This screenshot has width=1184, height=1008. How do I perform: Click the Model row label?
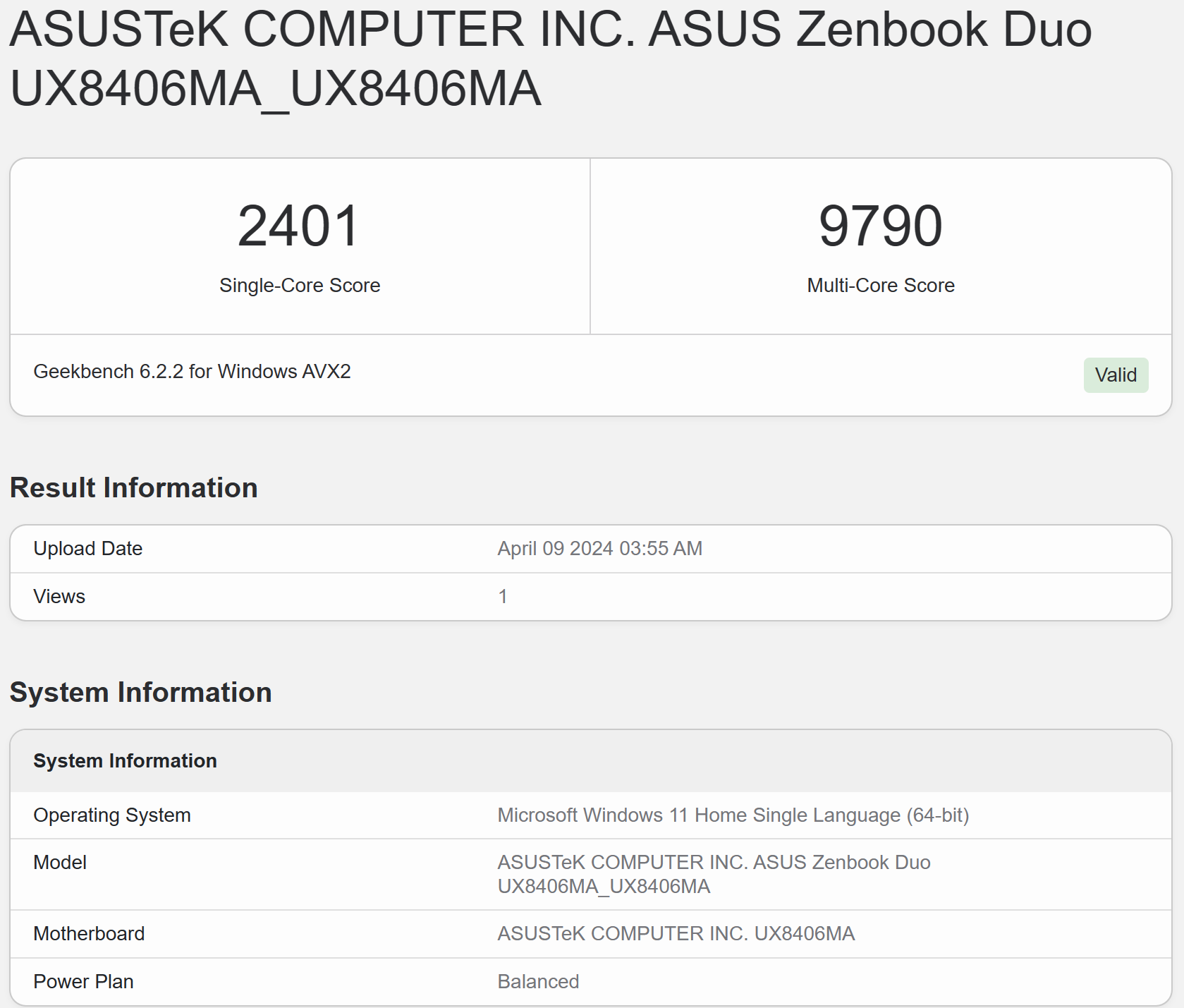pyautogui.click(x=60, y=862)
